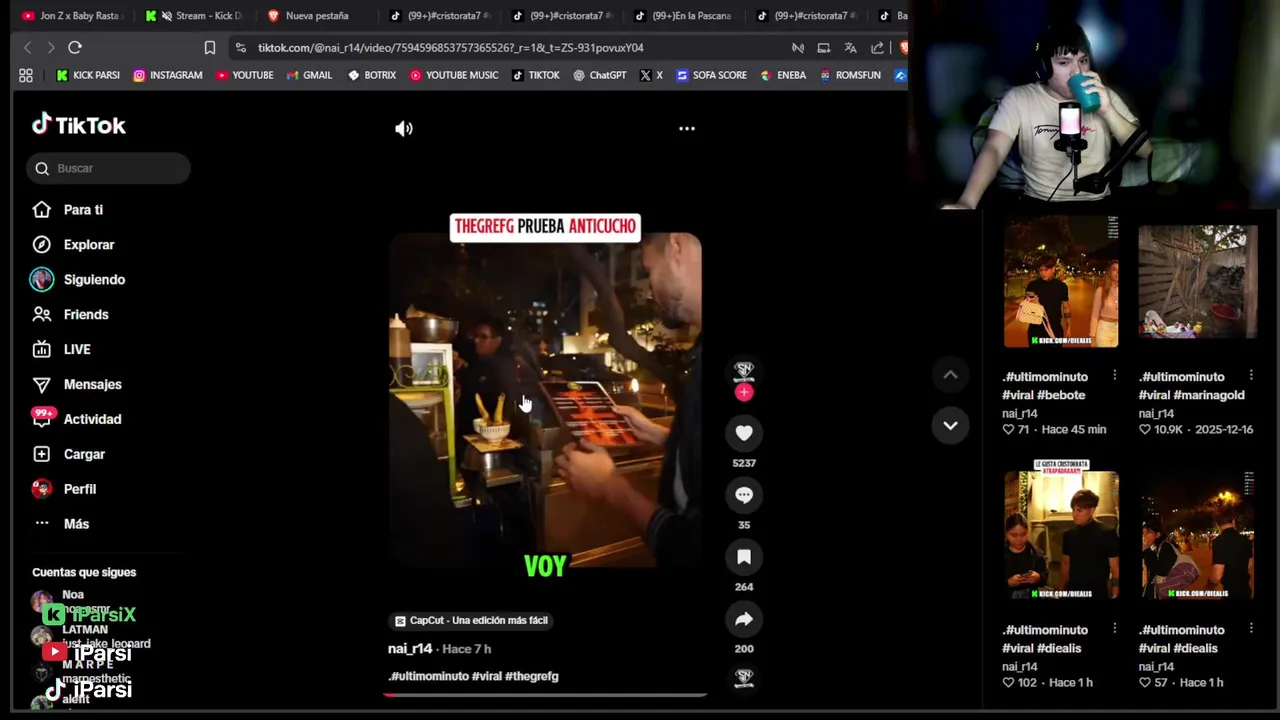Click the #thegrefg hashtag

(x=532, y=676)
